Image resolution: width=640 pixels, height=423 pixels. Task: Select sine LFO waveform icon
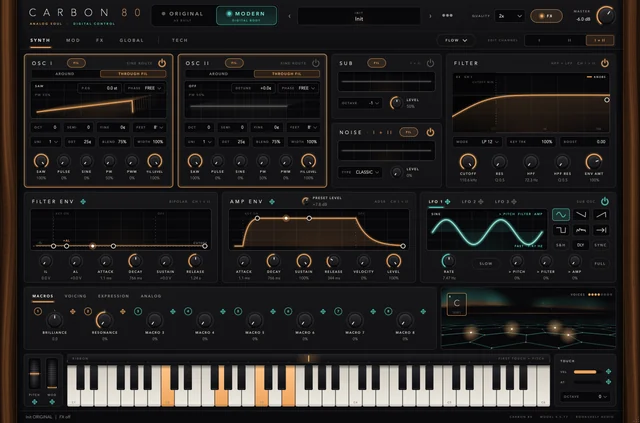(x=561, y=215)
